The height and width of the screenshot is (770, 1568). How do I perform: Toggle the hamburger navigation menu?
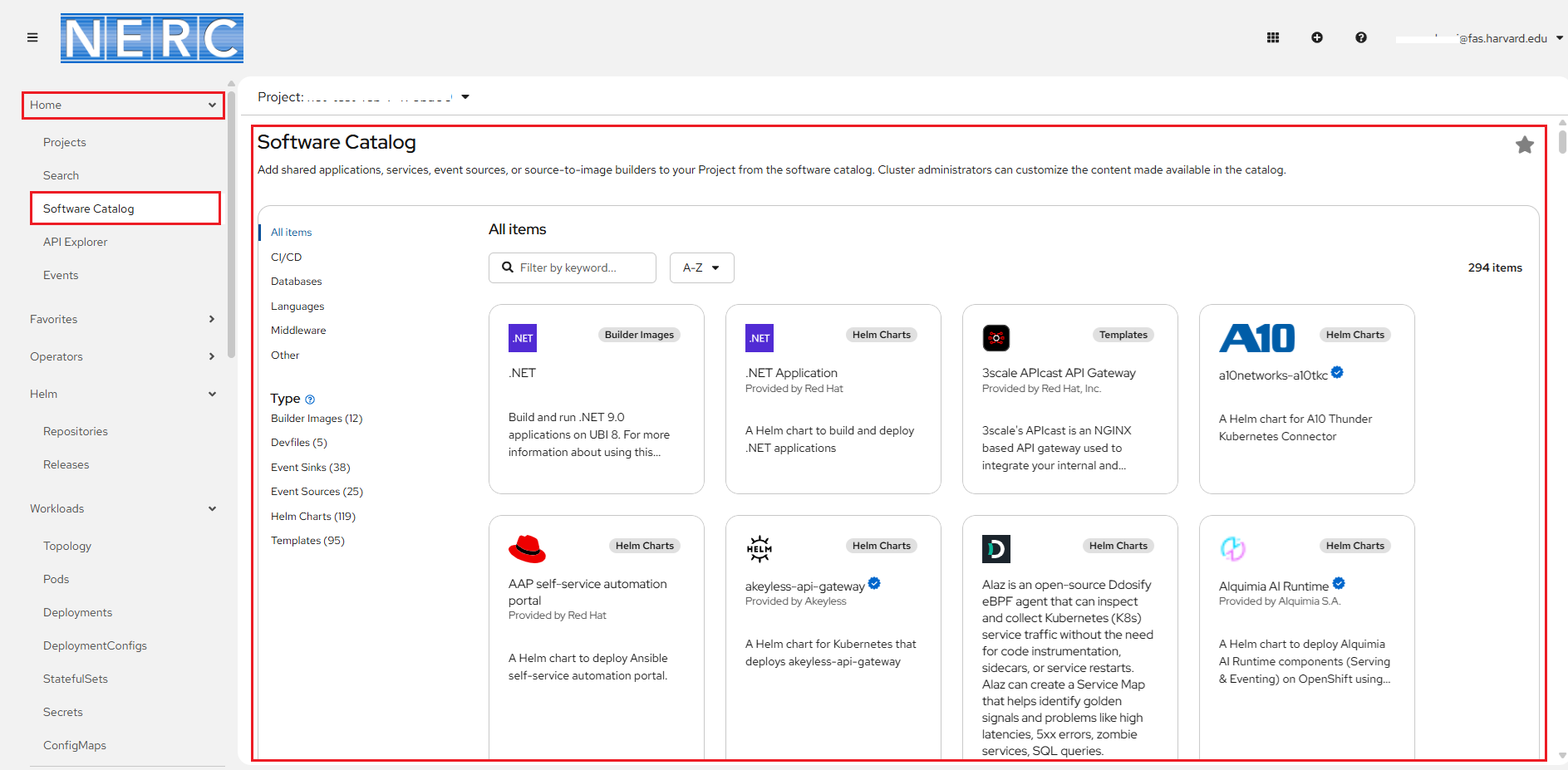(32, 37)
